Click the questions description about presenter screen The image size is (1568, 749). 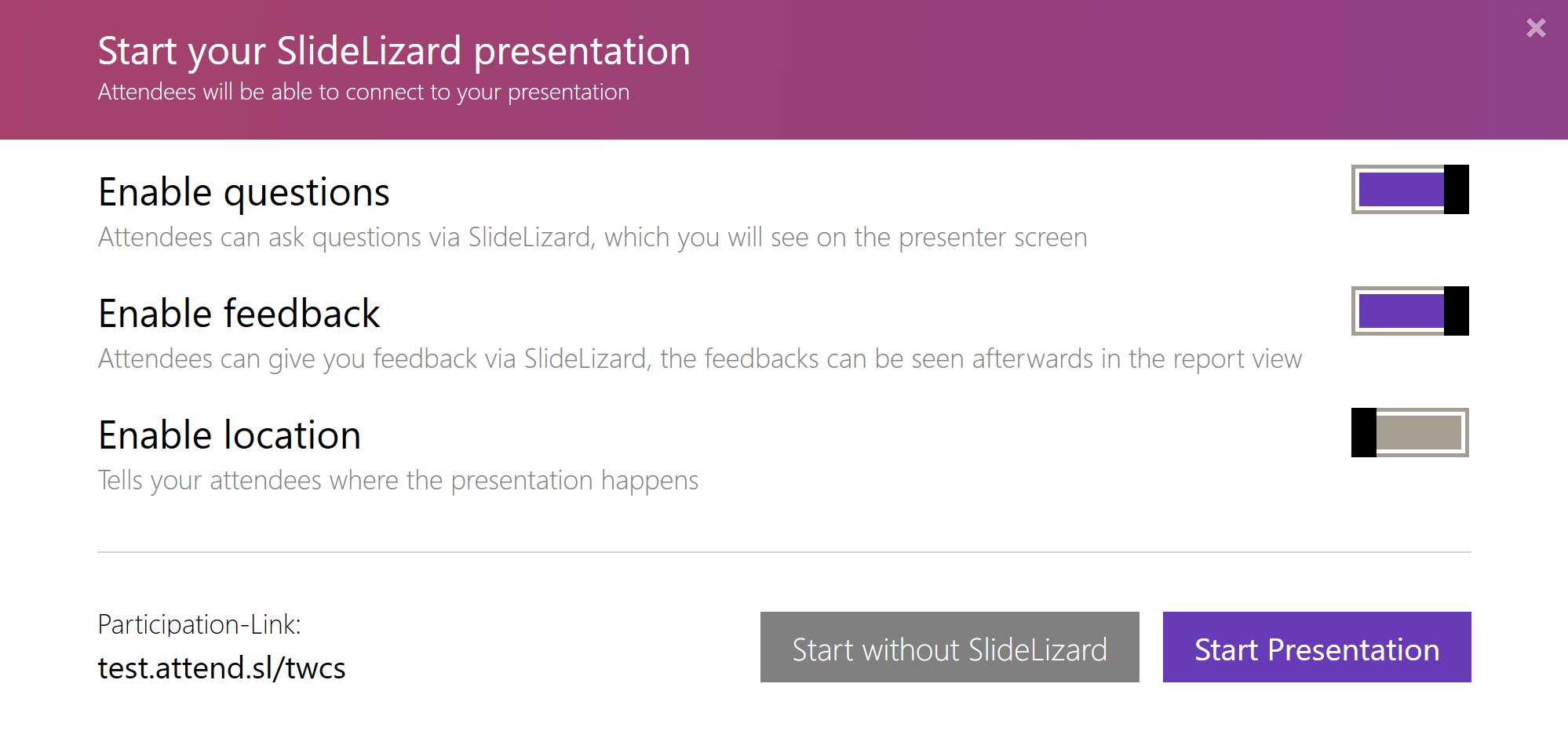593,237
